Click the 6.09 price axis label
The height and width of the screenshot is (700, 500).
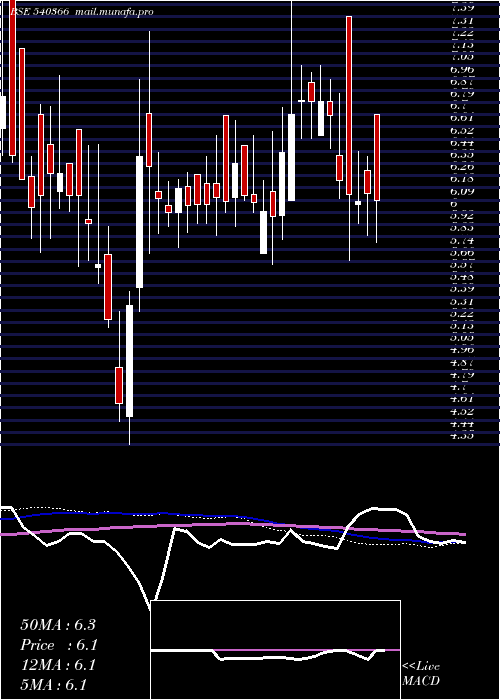(462, 192)
